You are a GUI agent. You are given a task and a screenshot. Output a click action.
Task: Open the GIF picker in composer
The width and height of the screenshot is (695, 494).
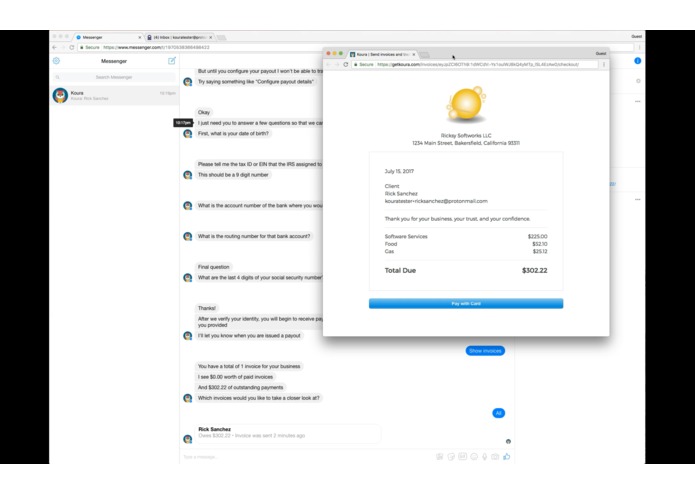[x=462, y=457]
